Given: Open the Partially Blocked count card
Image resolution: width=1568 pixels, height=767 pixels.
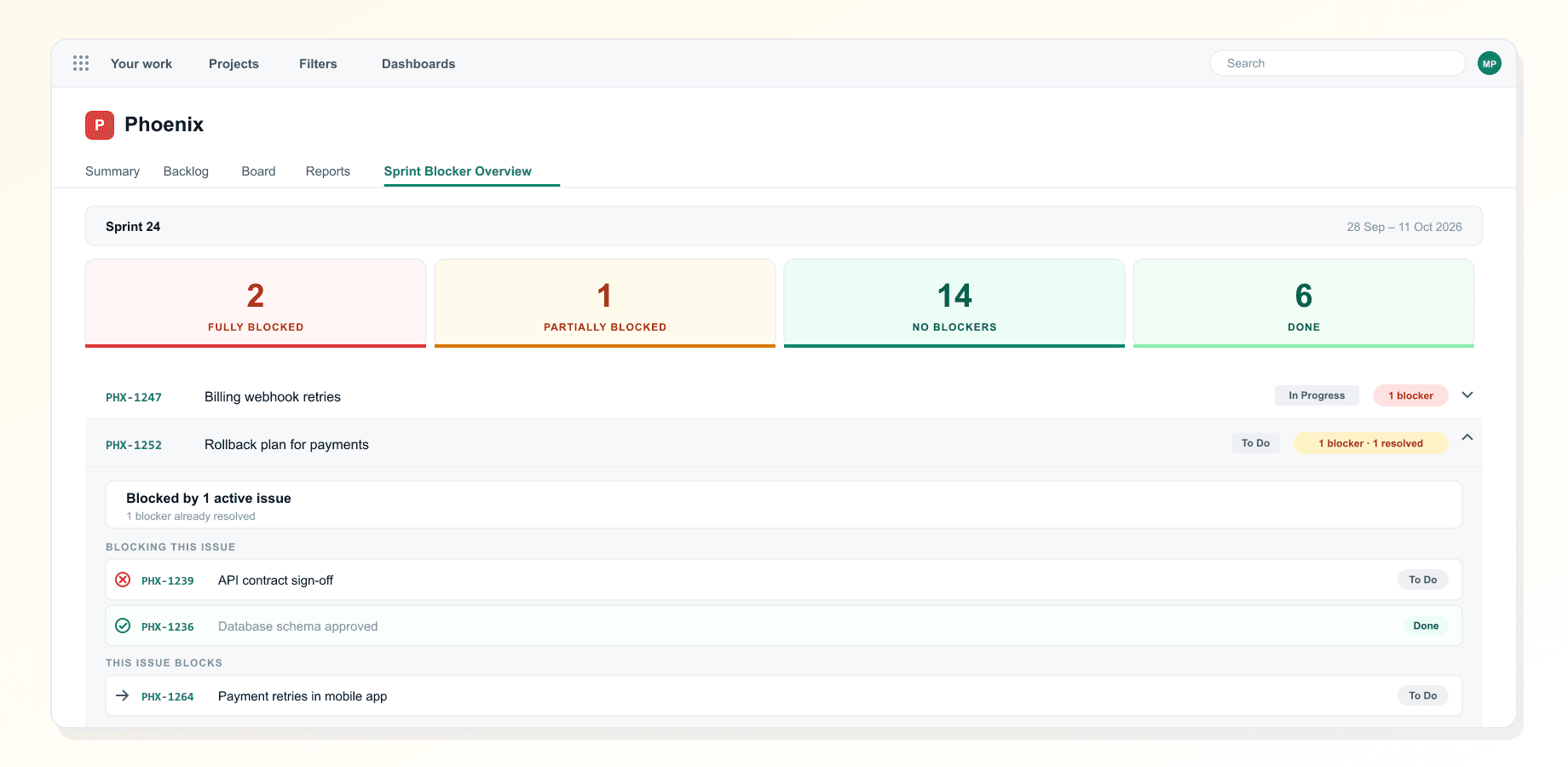Looking at the screenshot, I should point(605,303).
